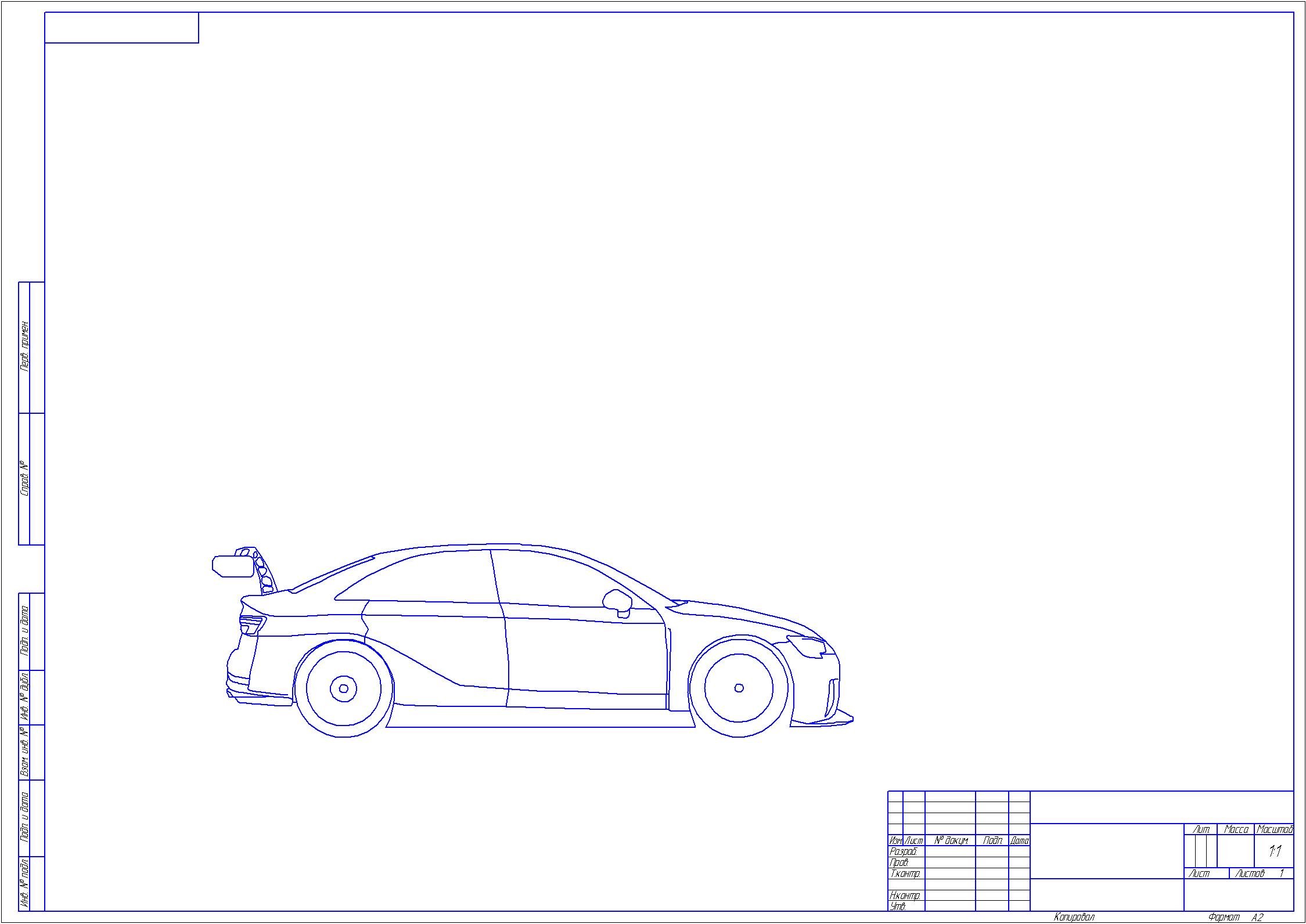Viewport: 1306px width, 924px height.
Task: Click the Н.контр. label in title block
Action: [x=904, y=896]
